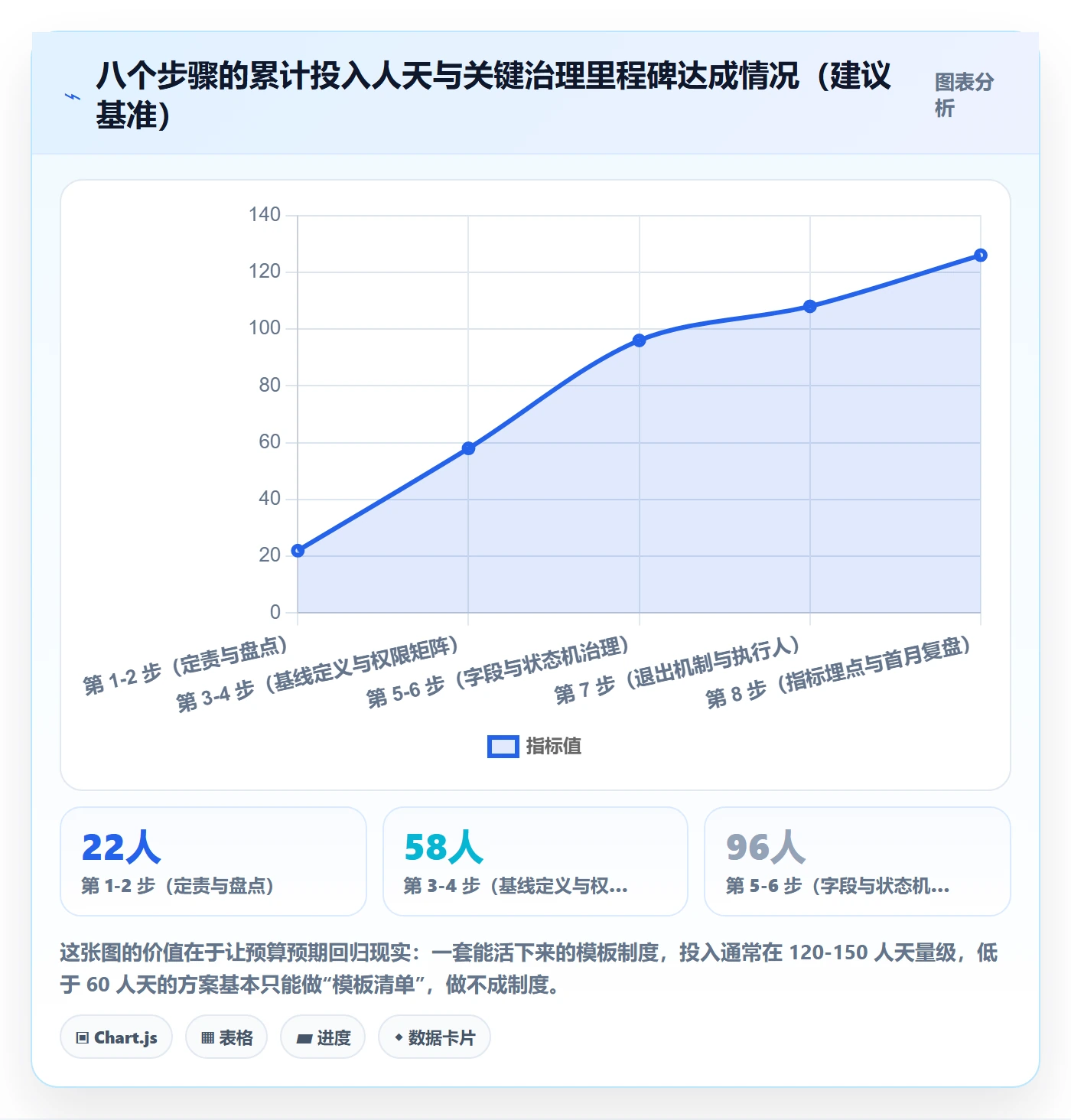Click the axis label 第 1-2 步（定责与盘点）
Viewport: 1071px width, 1120px height.
point(186,665)
